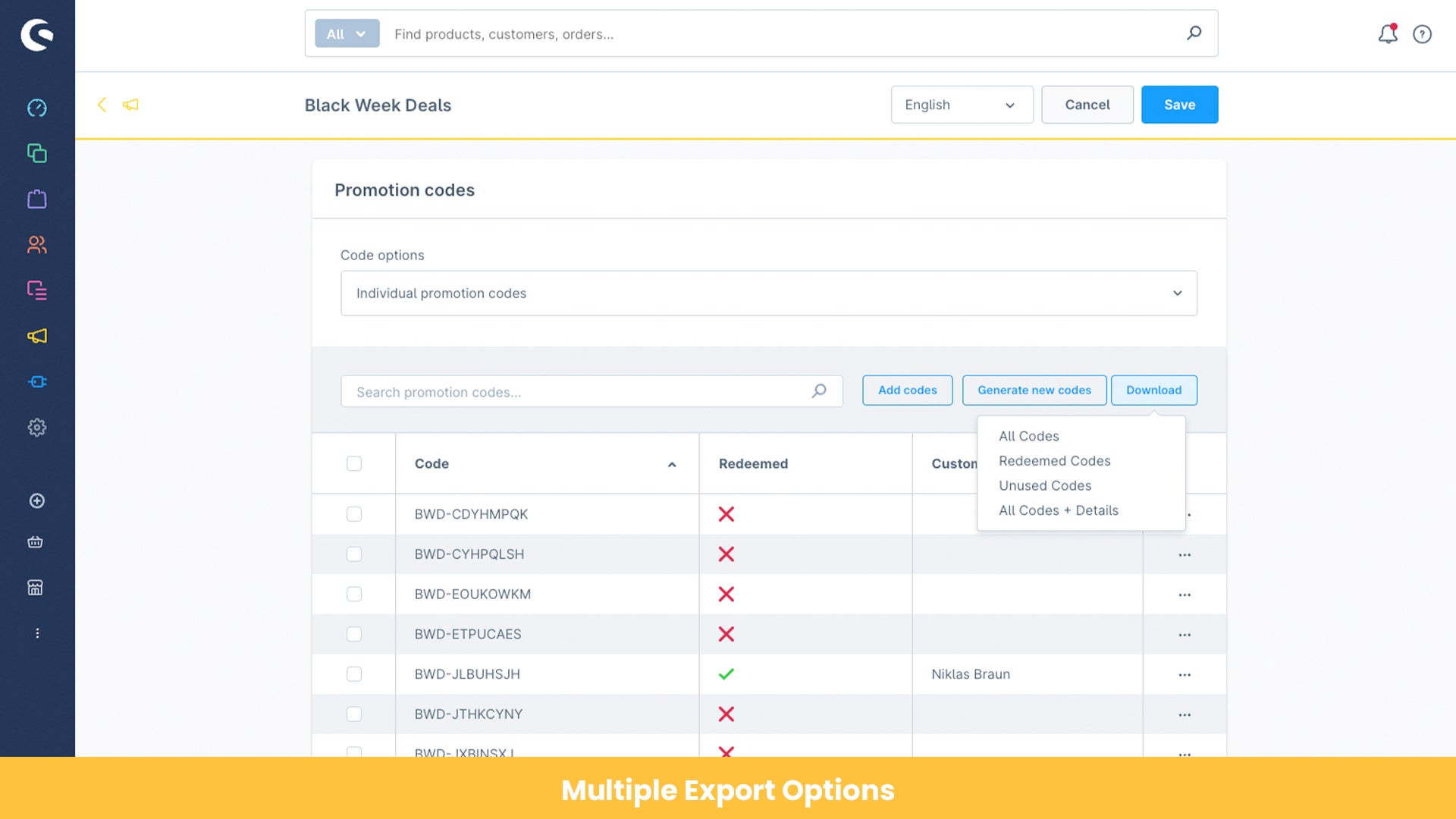Open the All search filter dropdown

347,33
